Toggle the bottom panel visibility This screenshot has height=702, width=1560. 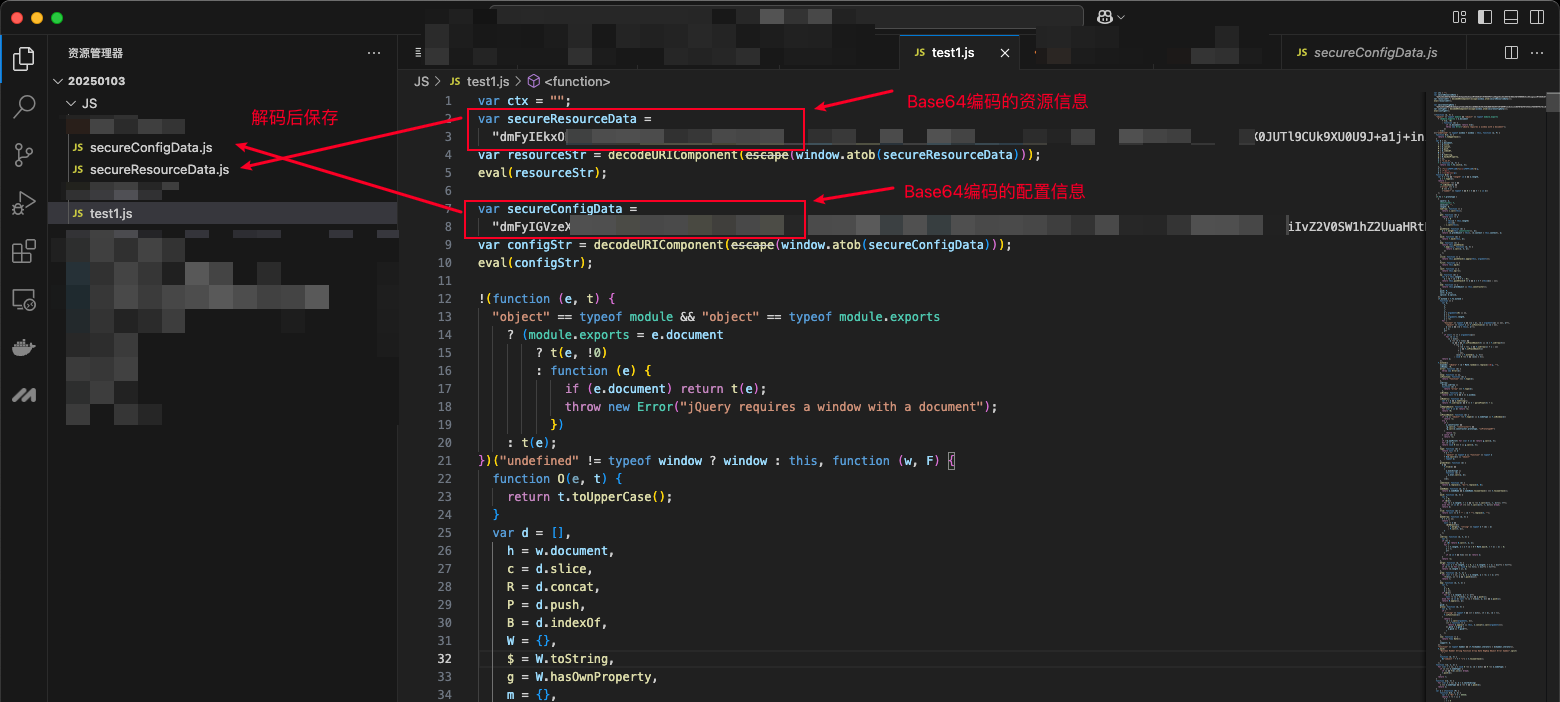[1510, 18]
